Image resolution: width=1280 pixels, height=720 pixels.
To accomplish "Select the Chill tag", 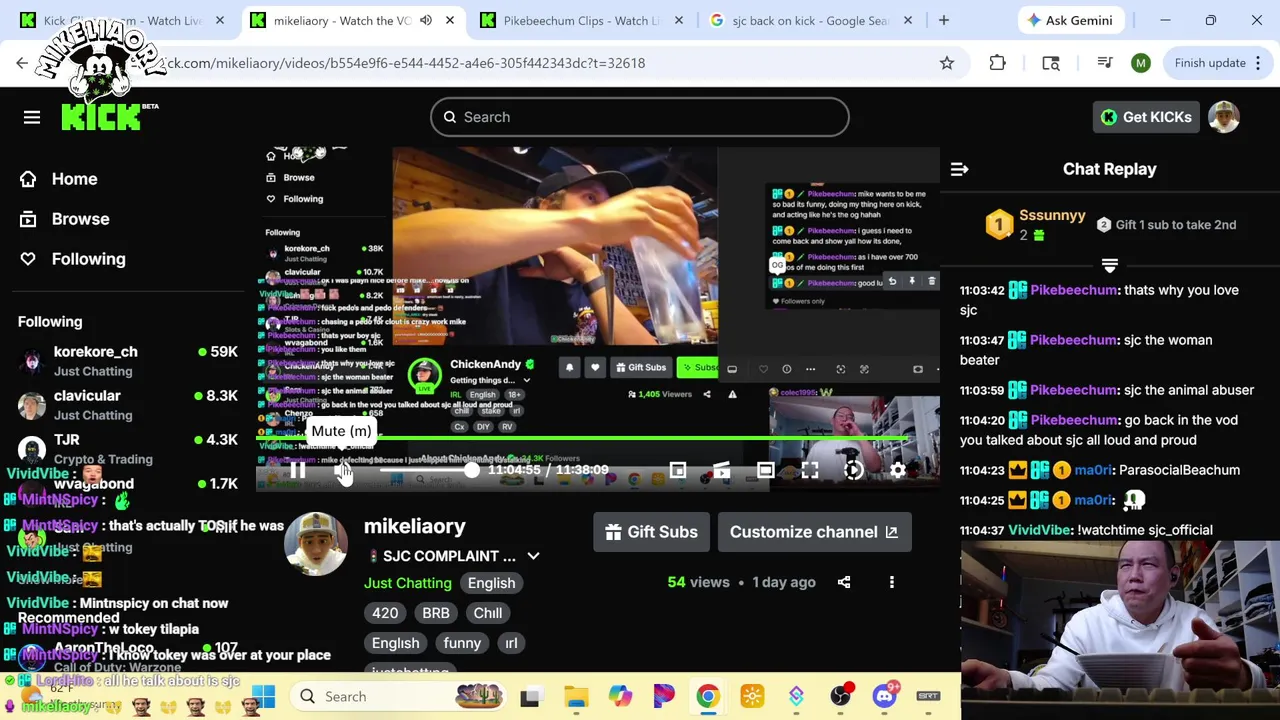I will pyautogui.click(x=488, y=613).
